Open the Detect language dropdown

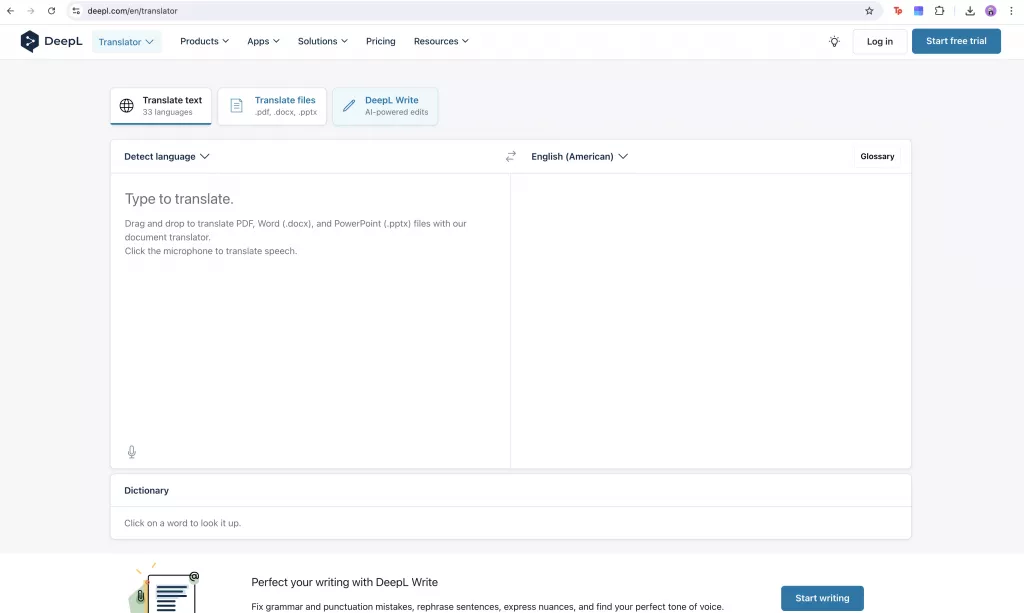(167, 157)
